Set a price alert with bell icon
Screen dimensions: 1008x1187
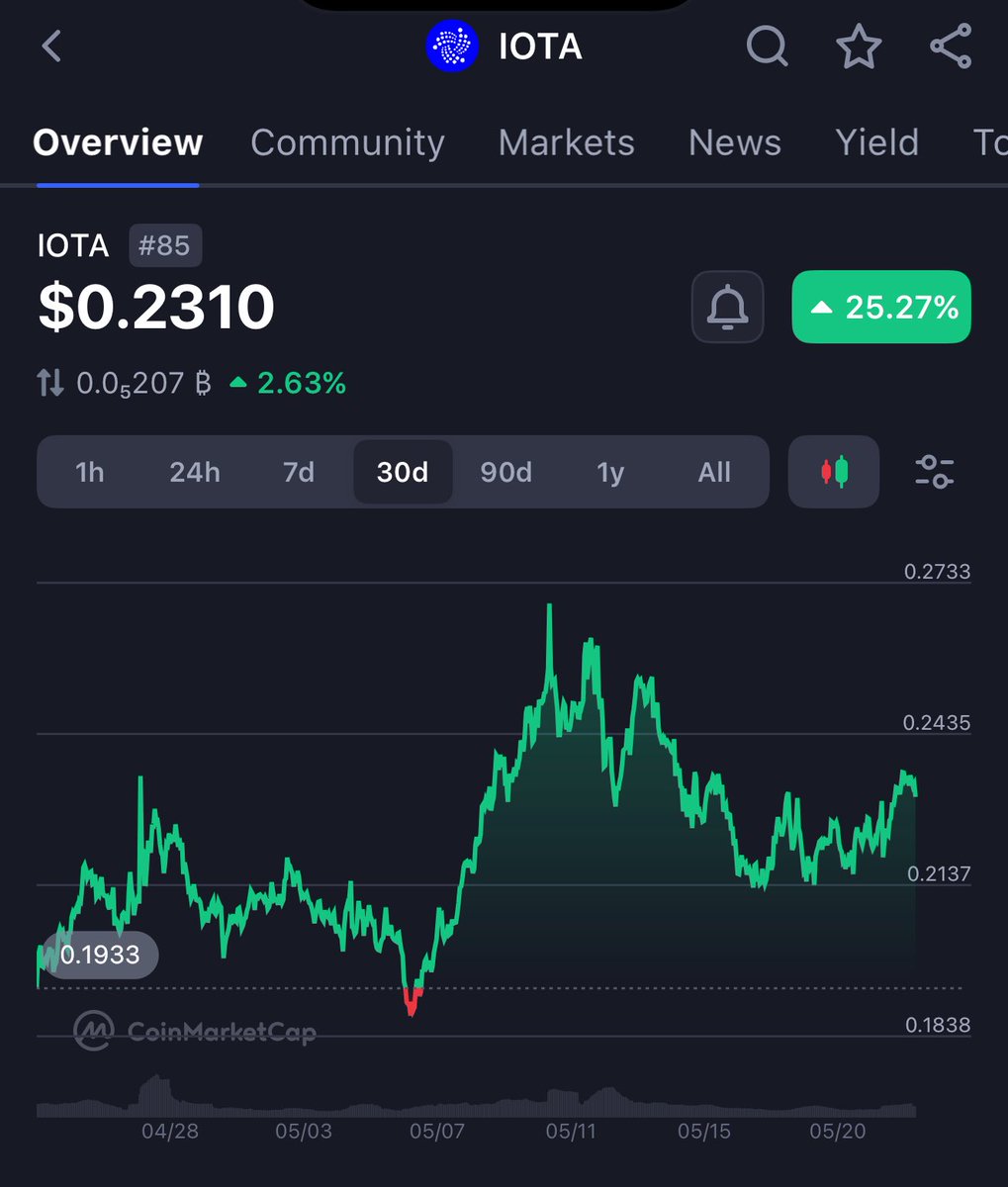tap(727, 307)
